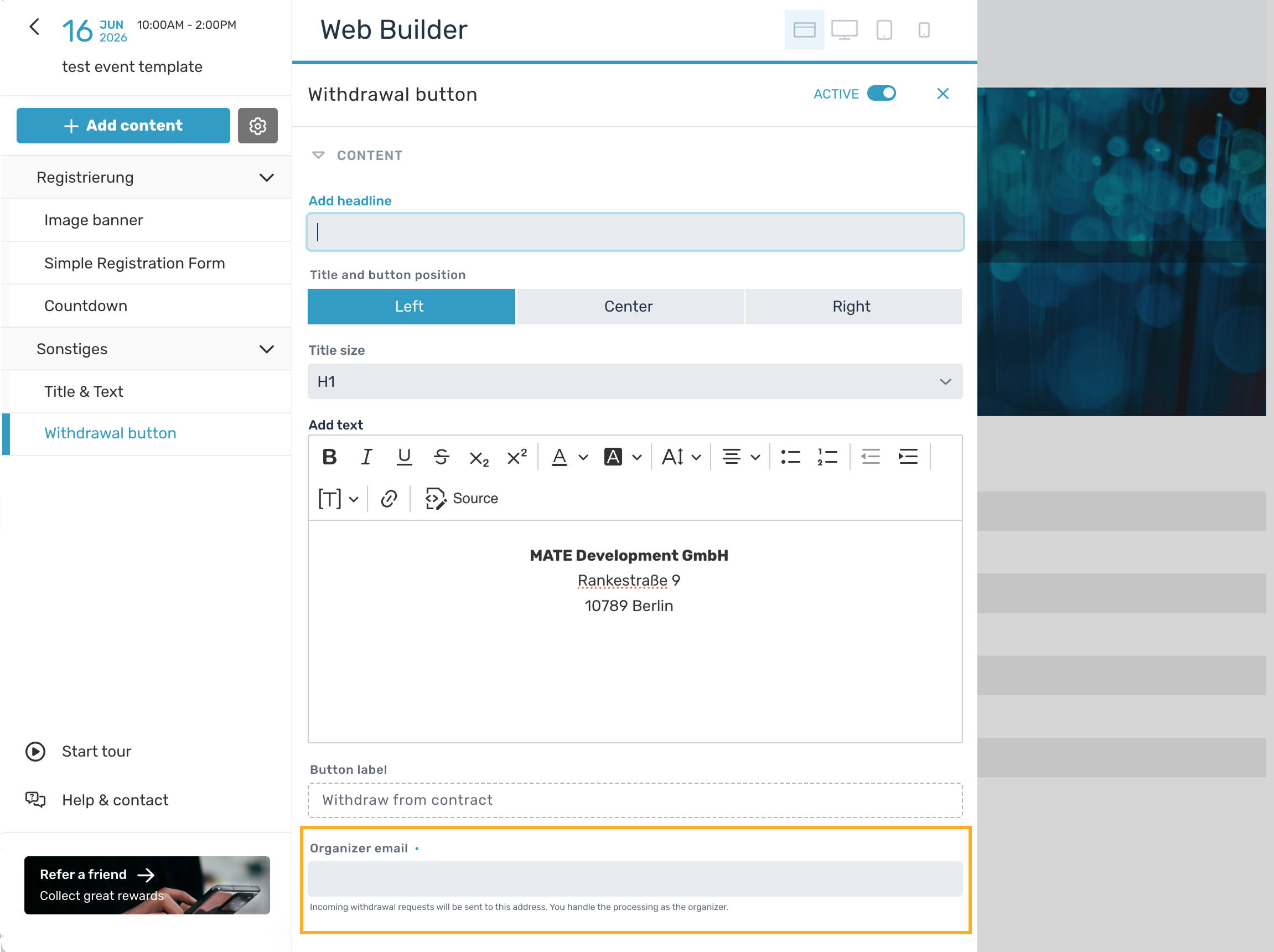Set position to Right
This screenshot has width=1274, height=952.
(852, 307)
